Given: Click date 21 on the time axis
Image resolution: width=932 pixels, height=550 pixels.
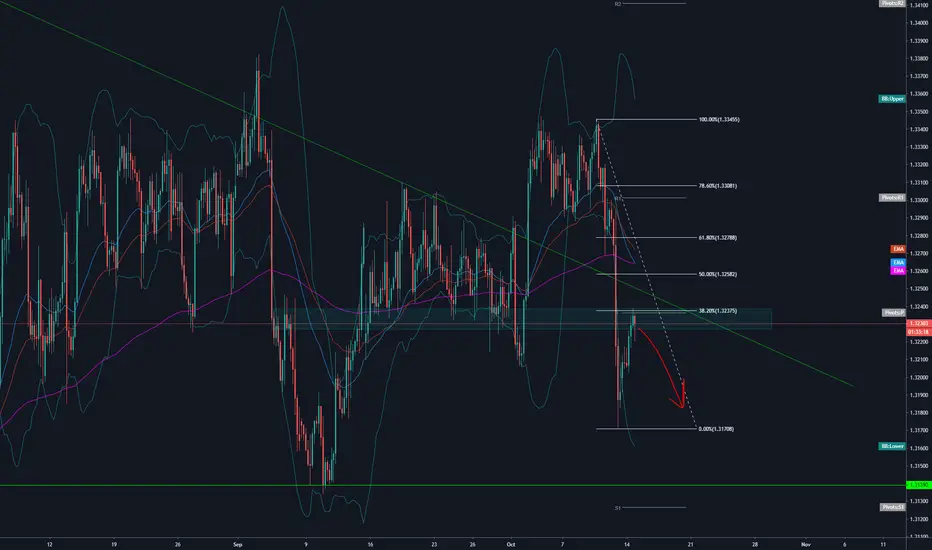Looking at the screenshot, I should [691, 544].
